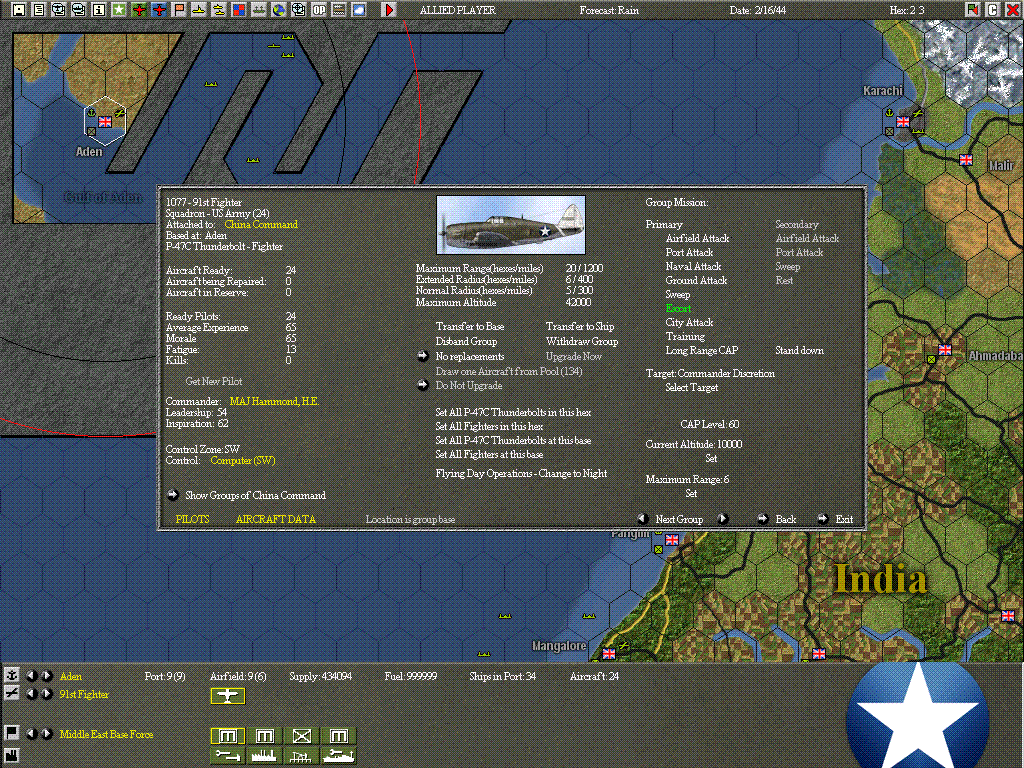Click the repair ship with wrench icon
The height and width of the screenshot is (768, 1024).
coord(338,756)
